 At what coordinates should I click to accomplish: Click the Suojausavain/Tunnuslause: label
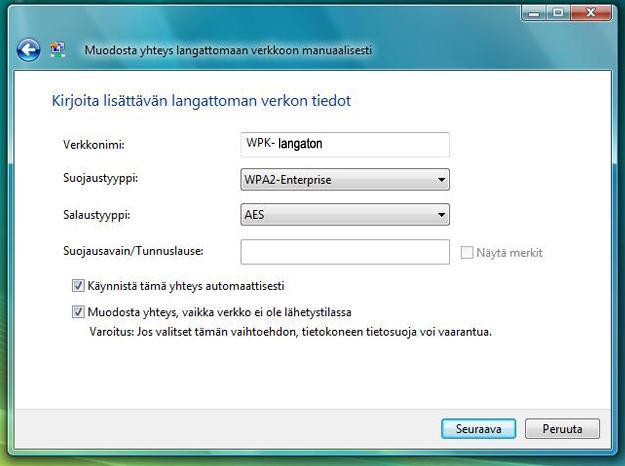pos(133,251)
